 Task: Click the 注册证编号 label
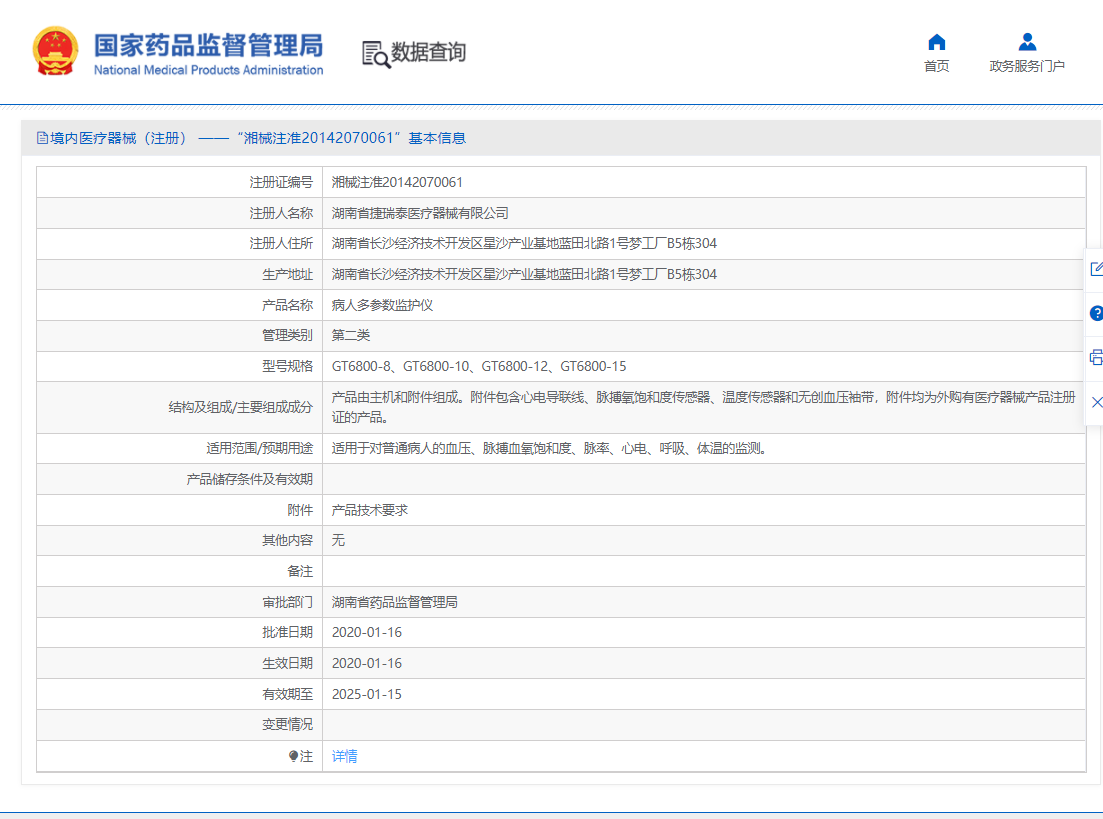click(x=281, y=182)
